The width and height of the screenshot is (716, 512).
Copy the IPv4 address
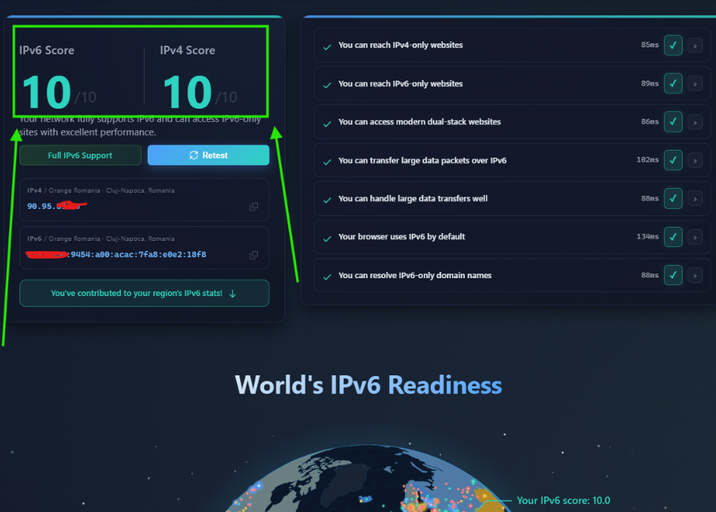pyautogui.click(x=254, y=207)
